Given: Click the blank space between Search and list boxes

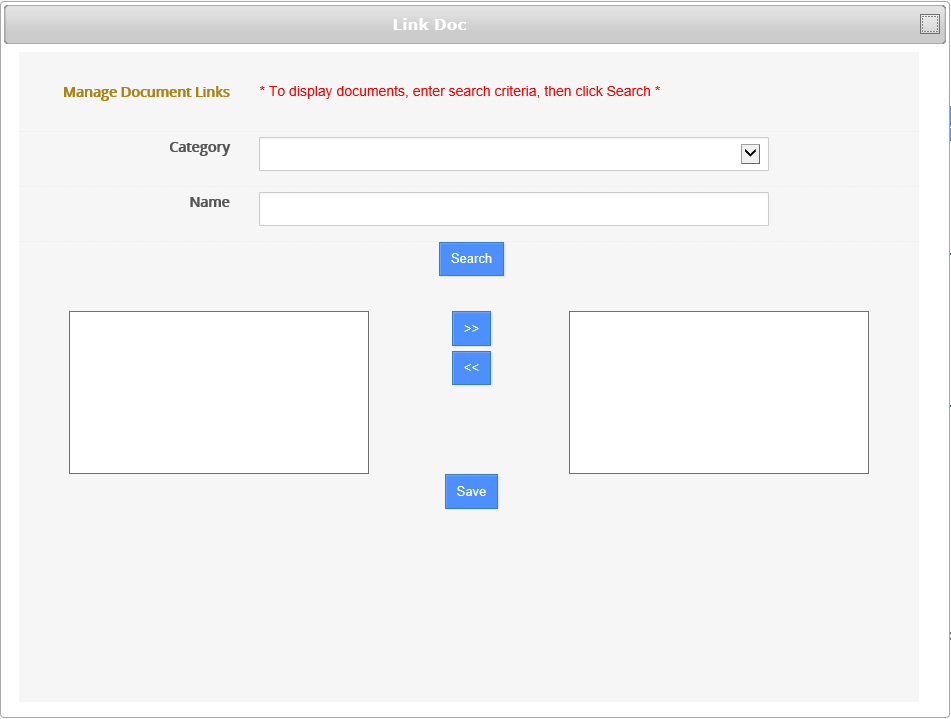Looking at the screenshot, I should [471, 293].
